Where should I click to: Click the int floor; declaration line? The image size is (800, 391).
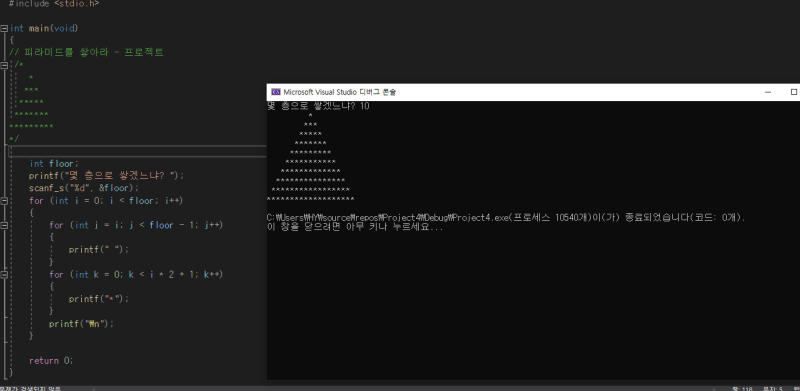pos(54,164)
